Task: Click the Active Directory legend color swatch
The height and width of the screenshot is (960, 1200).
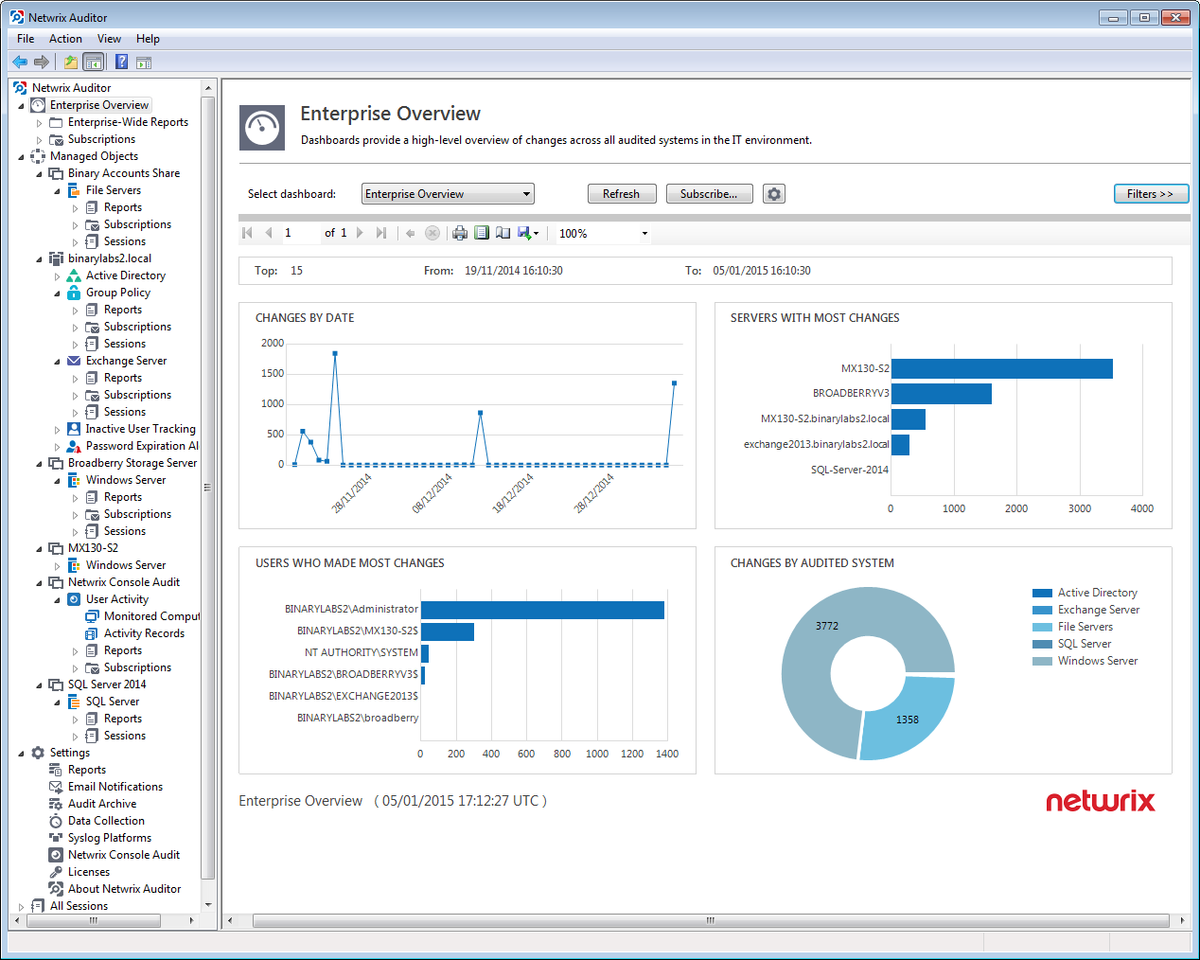Action: (1042, 593)
